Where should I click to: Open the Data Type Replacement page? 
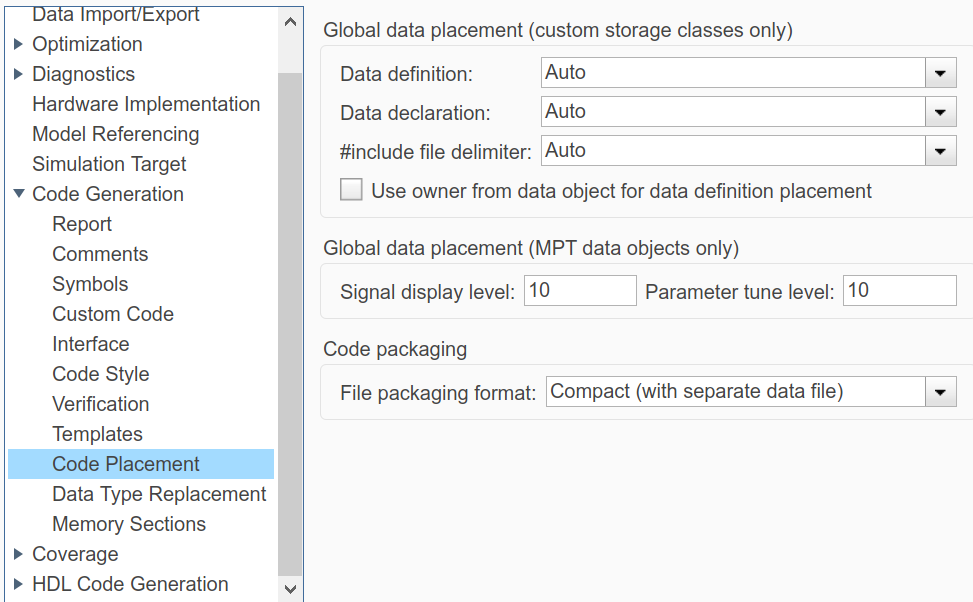pos(159,494)
